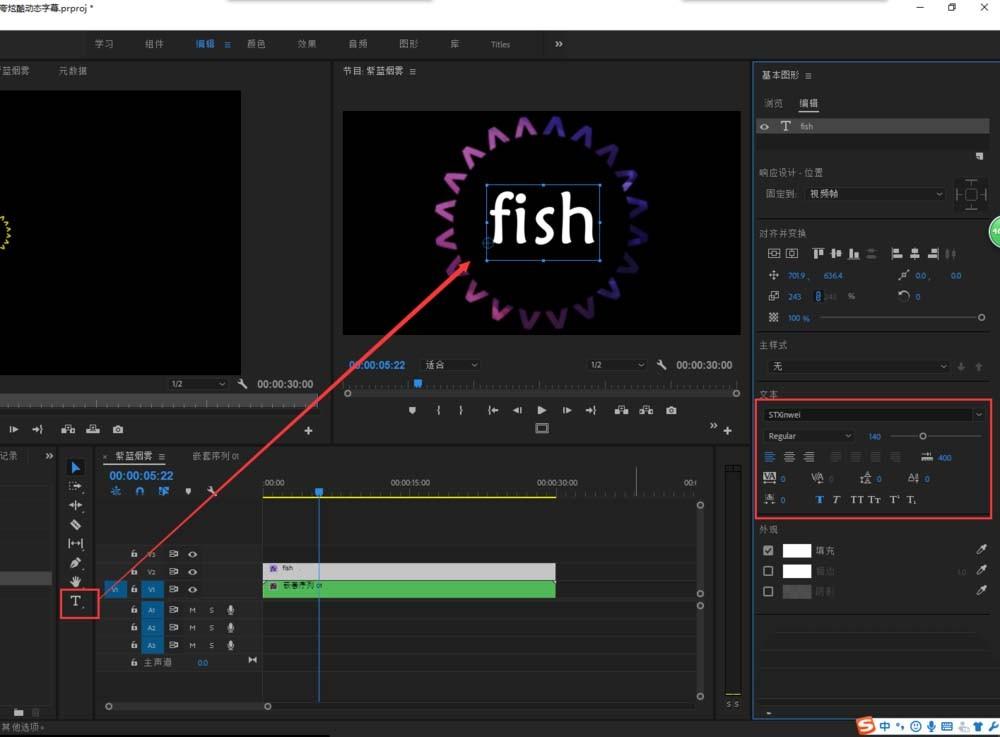Select the Type tool in the toolbar
This screenshot has width=1000, height=737.
pyautogui.click(x=75, y=601)
